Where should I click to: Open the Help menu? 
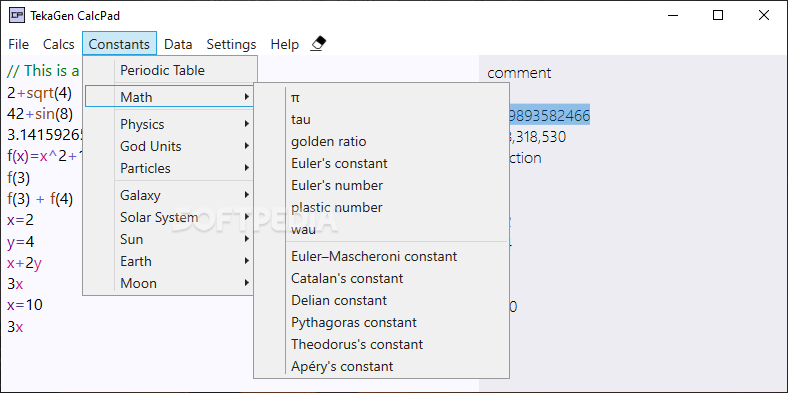284,44
